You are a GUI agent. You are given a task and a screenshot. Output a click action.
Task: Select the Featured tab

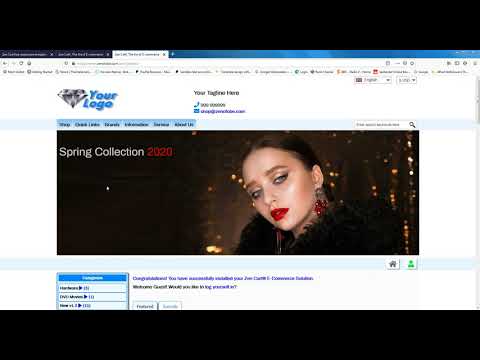click(145, 306)
